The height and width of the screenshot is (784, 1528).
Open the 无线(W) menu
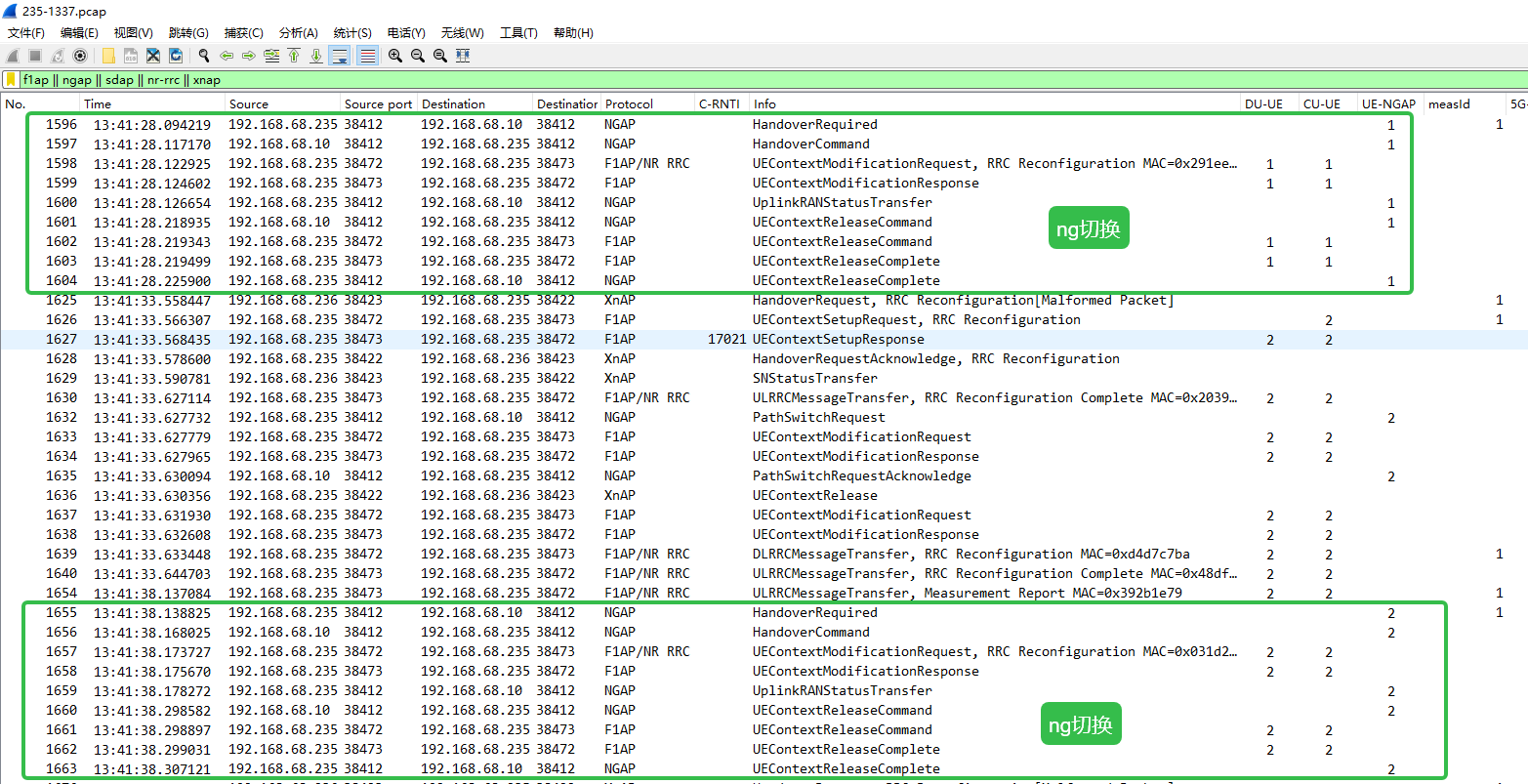pyautogui.click(x=462, y=33)
